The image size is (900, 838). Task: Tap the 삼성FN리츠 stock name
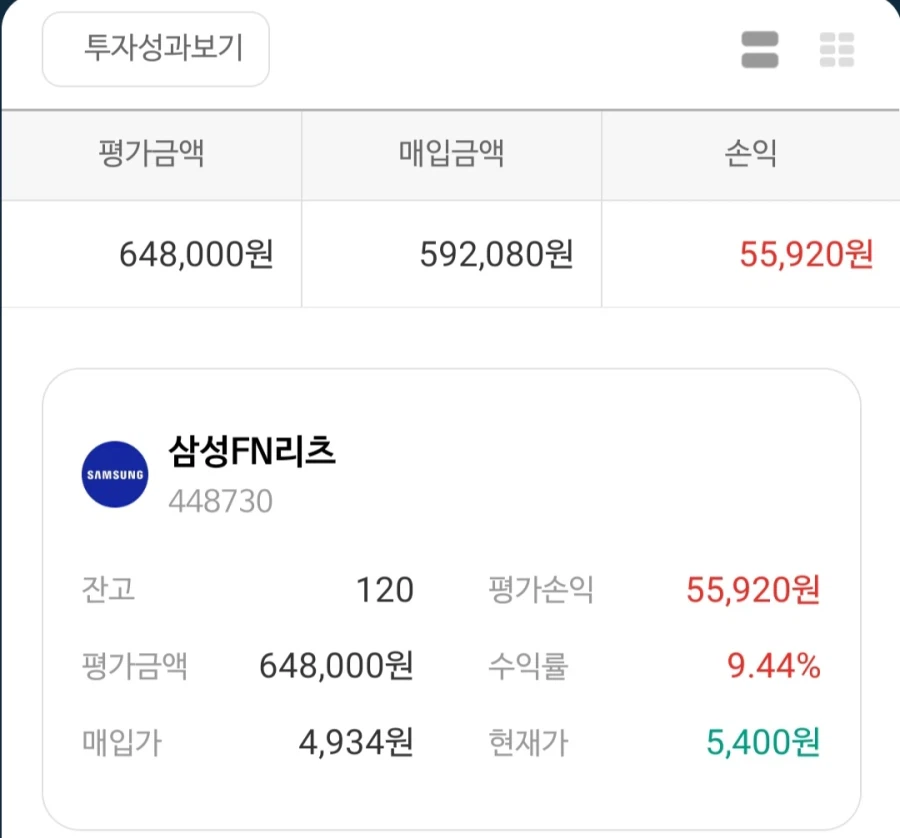point(252,452)
